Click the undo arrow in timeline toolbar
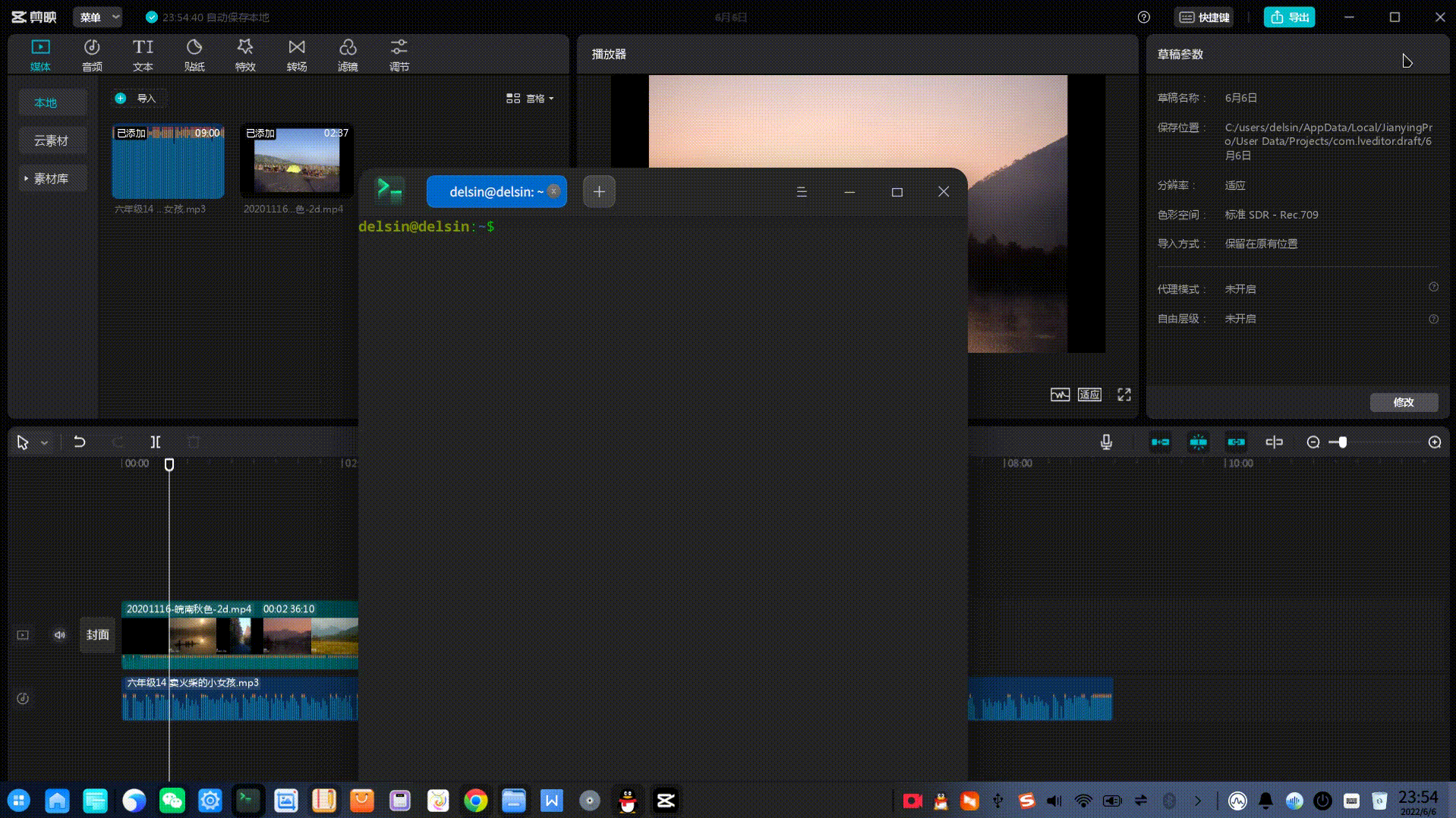The height and width of the screenshot is (818, 1456). [80, 442]
